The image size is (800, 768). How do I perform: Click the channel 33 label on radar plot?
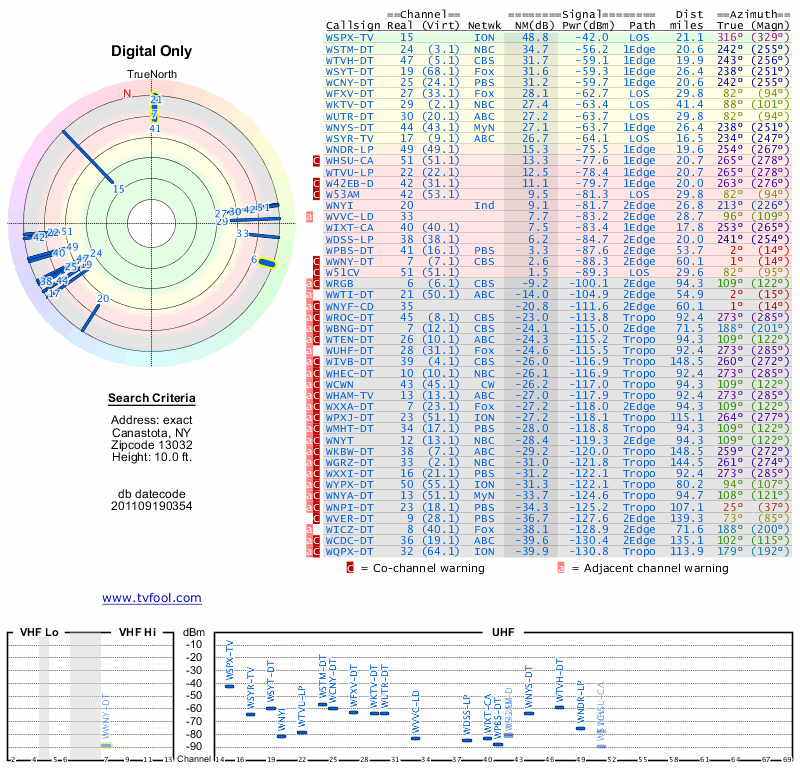point(242,234)
